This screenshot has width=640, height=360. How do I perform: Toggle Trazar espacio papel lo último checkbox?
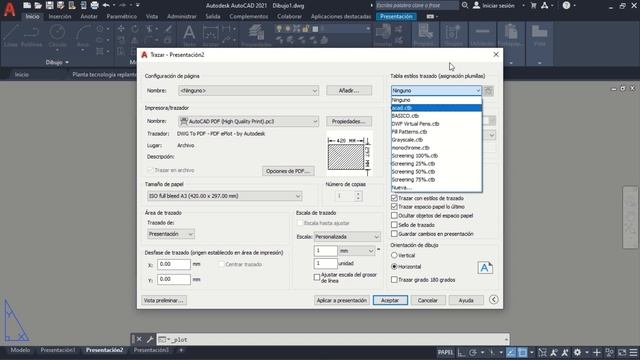(x=394, y=207)
